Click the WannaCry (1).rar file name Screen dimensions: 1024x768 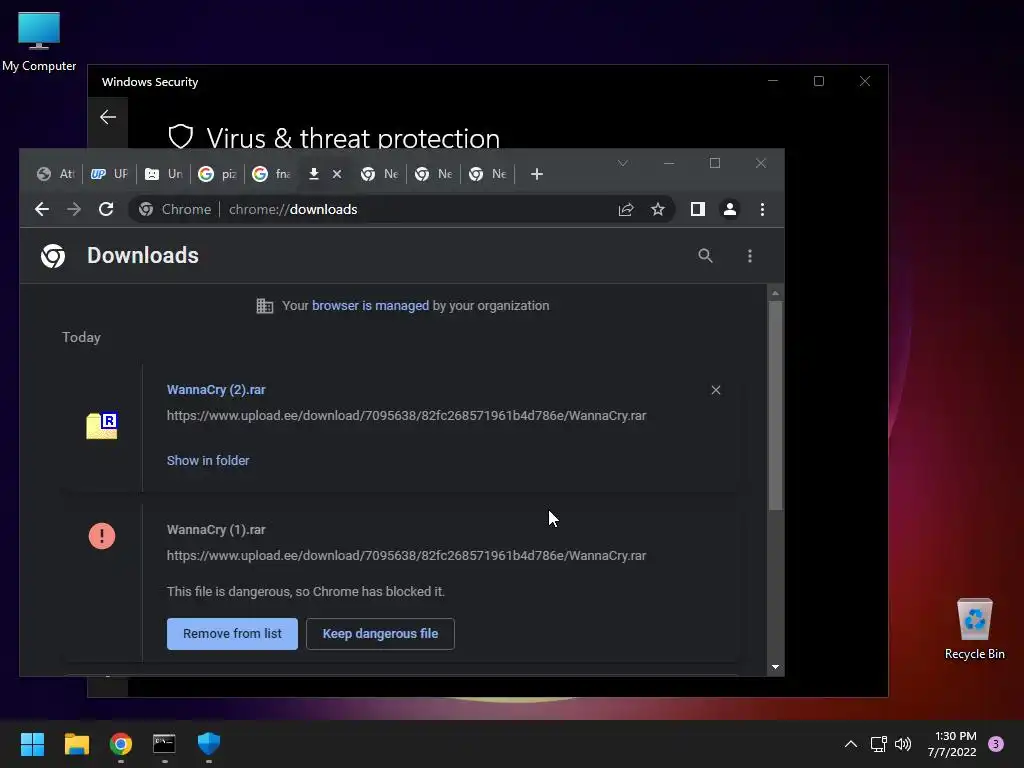[x=216, y=530]
